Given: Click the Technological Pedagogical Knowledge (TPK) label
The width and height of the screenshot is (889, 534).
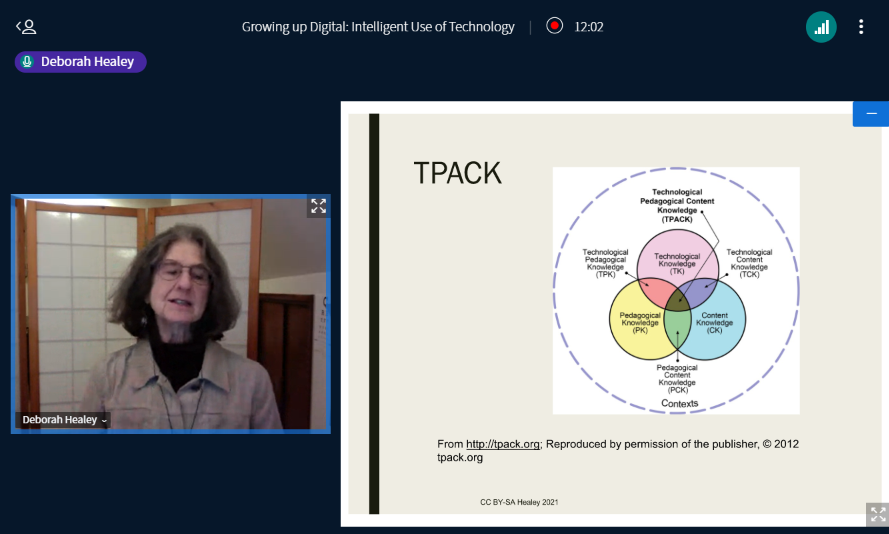Looking at the screenshot, I should [605, 263].
